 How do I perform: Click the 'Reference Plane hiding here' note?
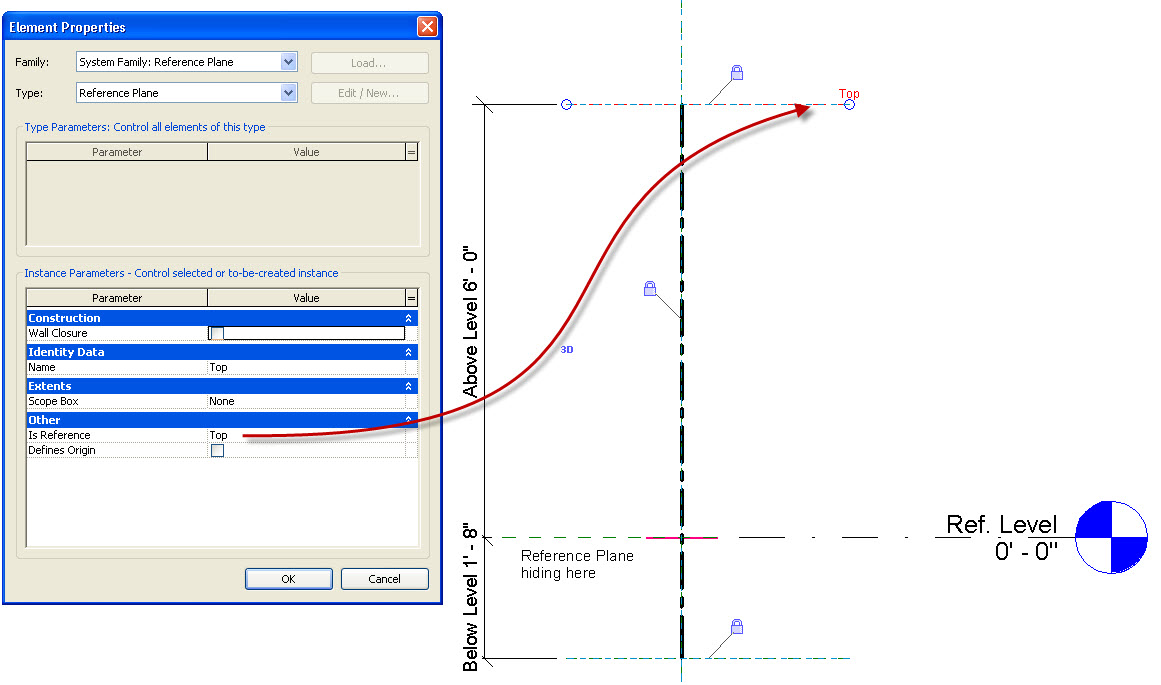click(x=577, y=564)
